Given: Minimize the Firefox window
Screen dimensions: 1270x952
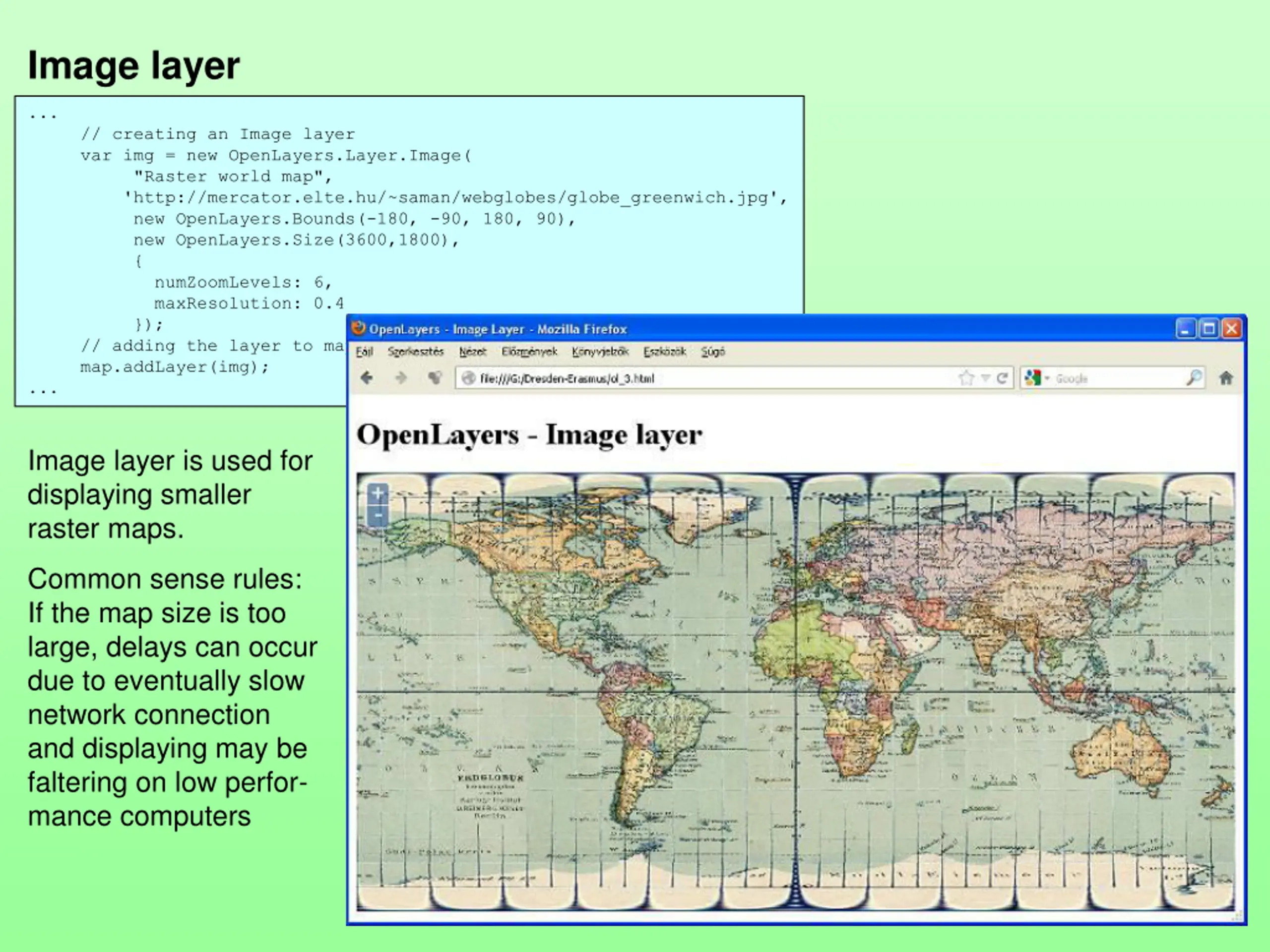Looking at the screenshot, I should (x=1186, y=329).
